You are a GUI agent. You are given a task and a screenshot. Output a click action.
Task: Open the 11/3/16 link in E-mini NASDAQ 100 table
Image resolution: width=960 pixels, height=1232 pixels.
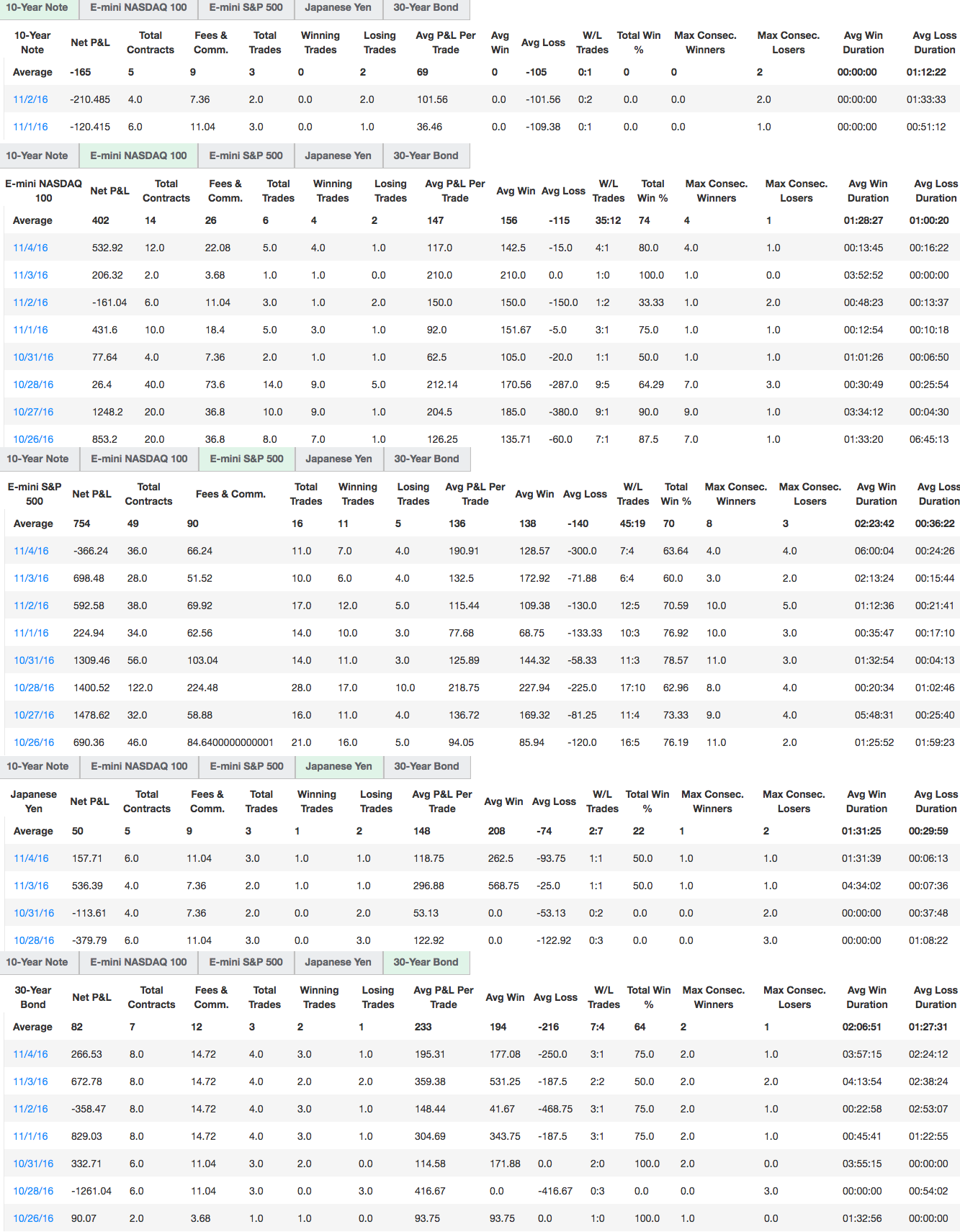pyautogui.click(x=30, y=275)
